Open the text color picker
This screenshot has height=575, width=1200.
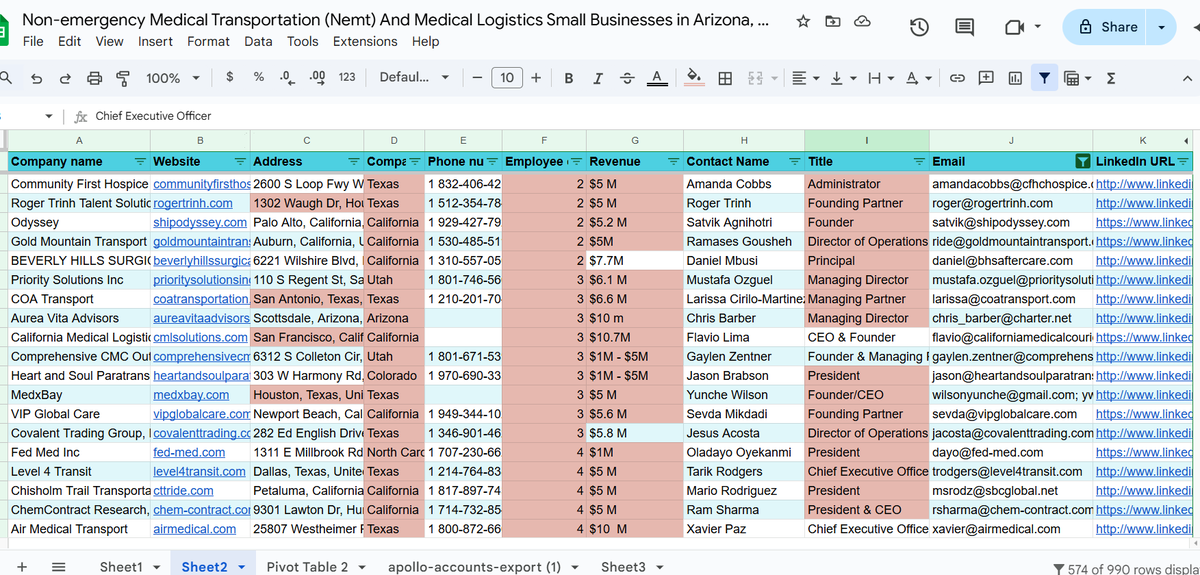point(657,78)
